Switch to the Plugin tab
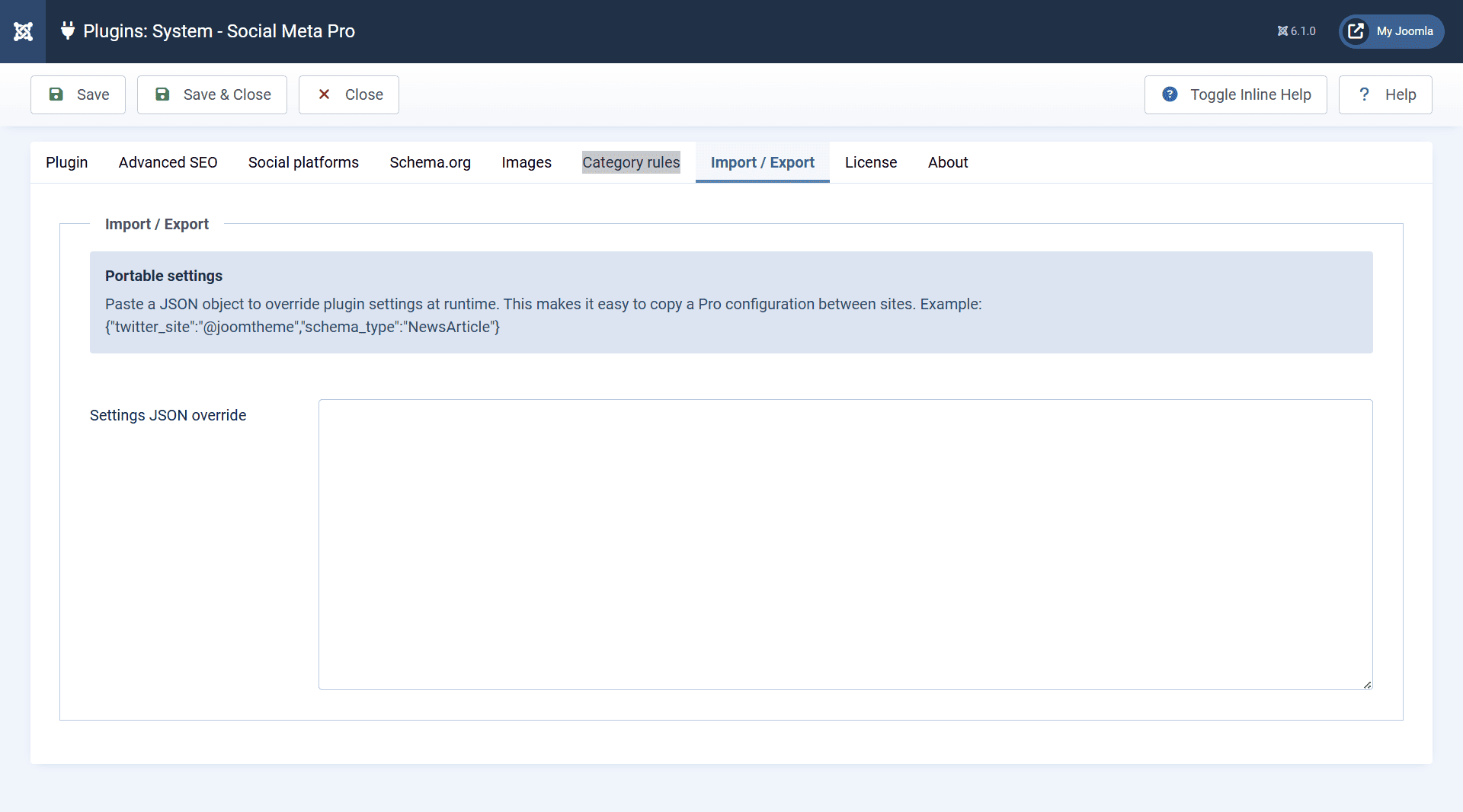 coord(66,162)
